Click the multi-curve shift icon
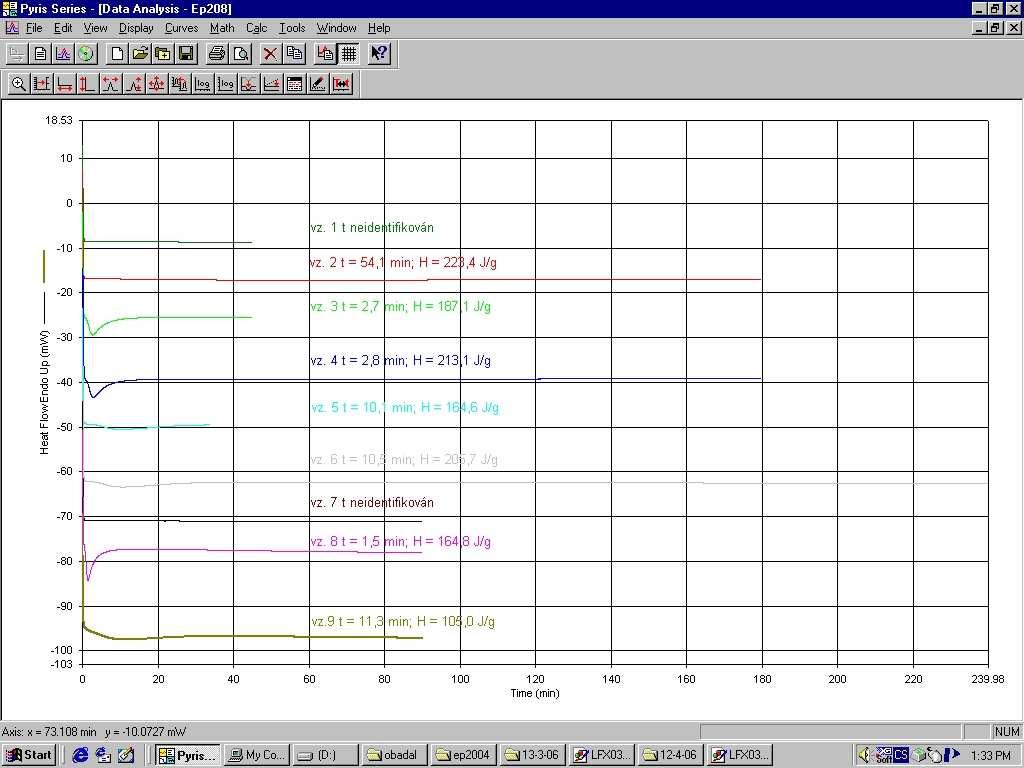This screenshot has width=1024, height=768. [x=180, y=84]
